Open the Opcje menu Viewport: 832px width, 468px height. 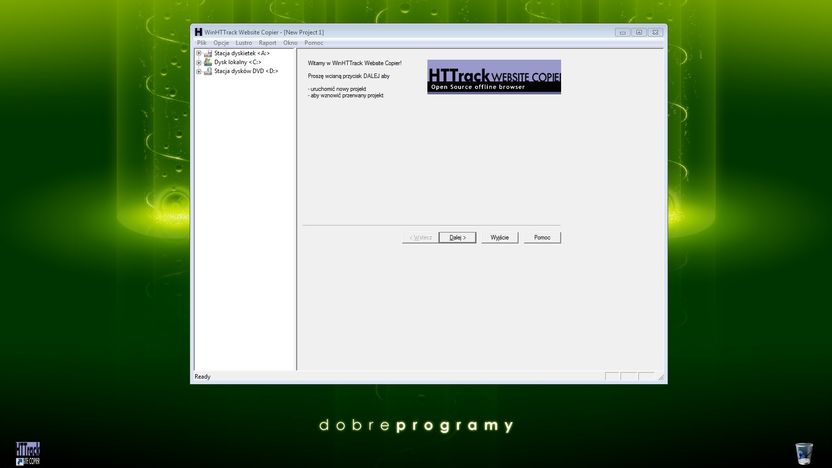(221, 43)
